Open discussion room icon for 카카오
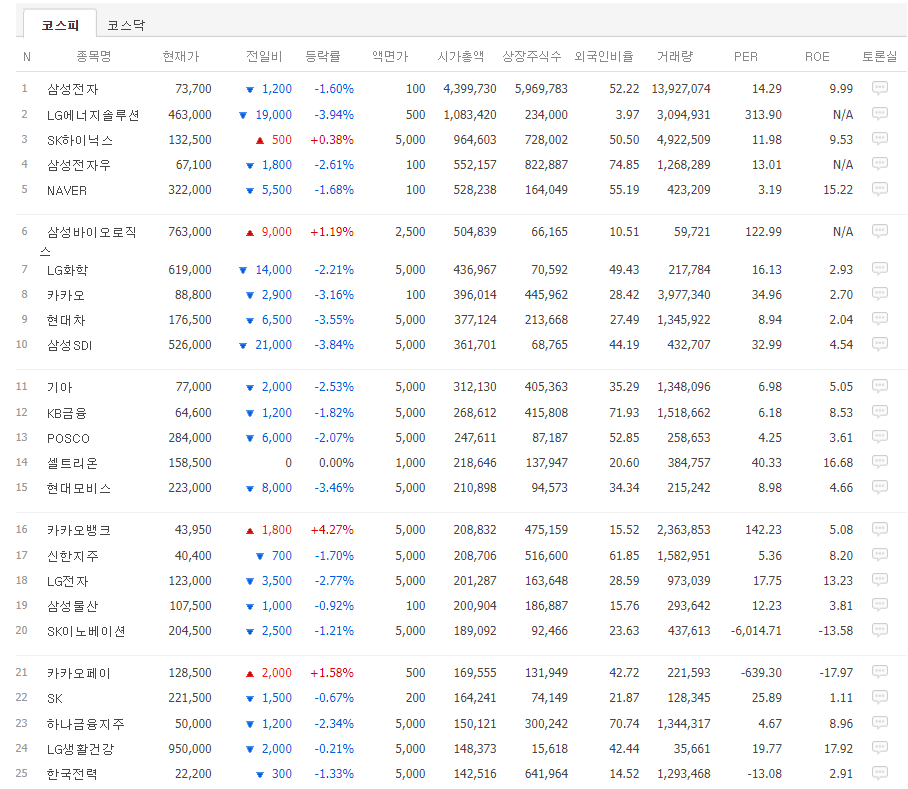Image resolution: width=908 pixels, height=789 pixels. [x=880, y=293]
